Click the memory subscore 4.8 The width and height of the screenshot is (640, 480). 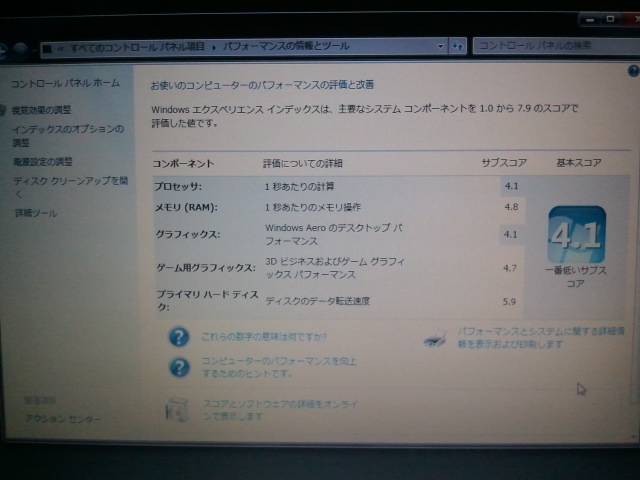click(x=511, y=207)
